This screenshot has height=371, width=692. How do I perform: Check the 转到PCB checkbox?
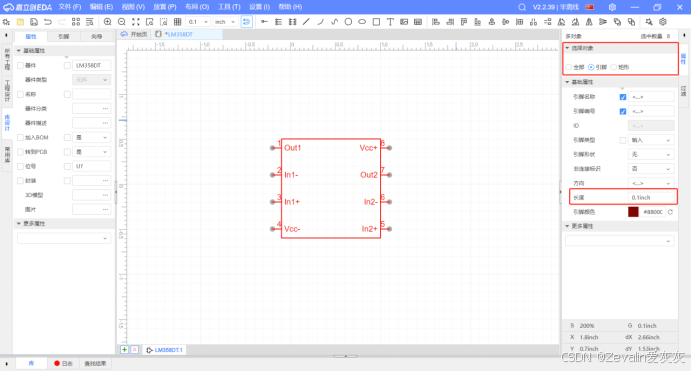click(20, 152)
